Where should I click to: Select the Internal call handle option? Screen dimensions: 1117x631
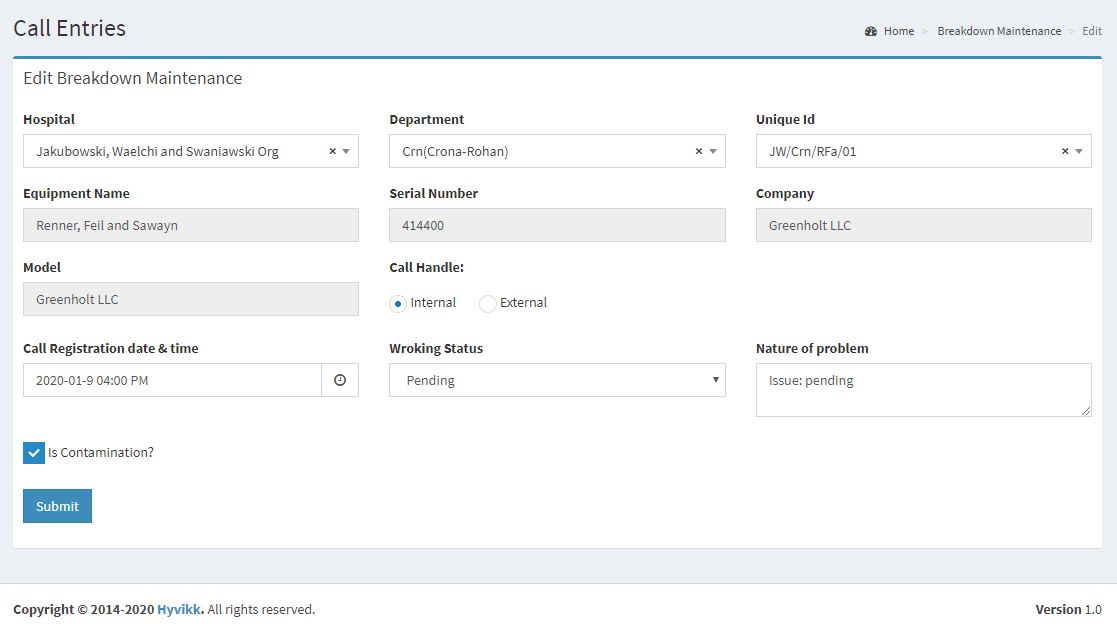pos(398,302)
